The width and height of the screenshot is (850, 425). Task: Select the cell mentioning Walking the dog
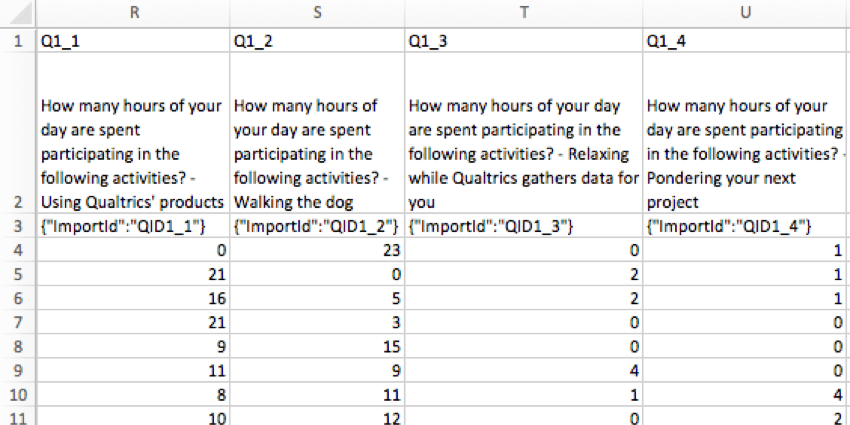point(317,133)
